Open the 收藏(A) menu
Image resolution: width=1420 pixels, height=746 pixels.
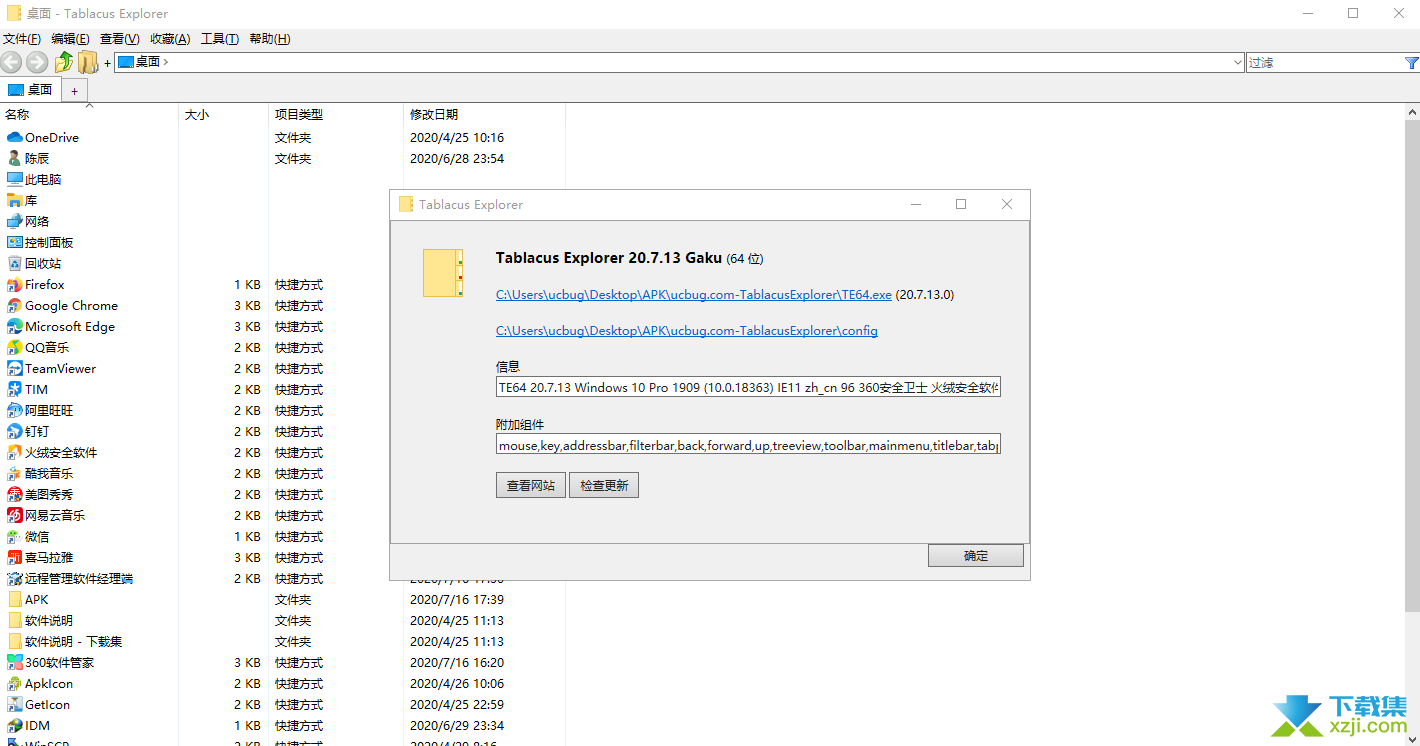point(170,39)
